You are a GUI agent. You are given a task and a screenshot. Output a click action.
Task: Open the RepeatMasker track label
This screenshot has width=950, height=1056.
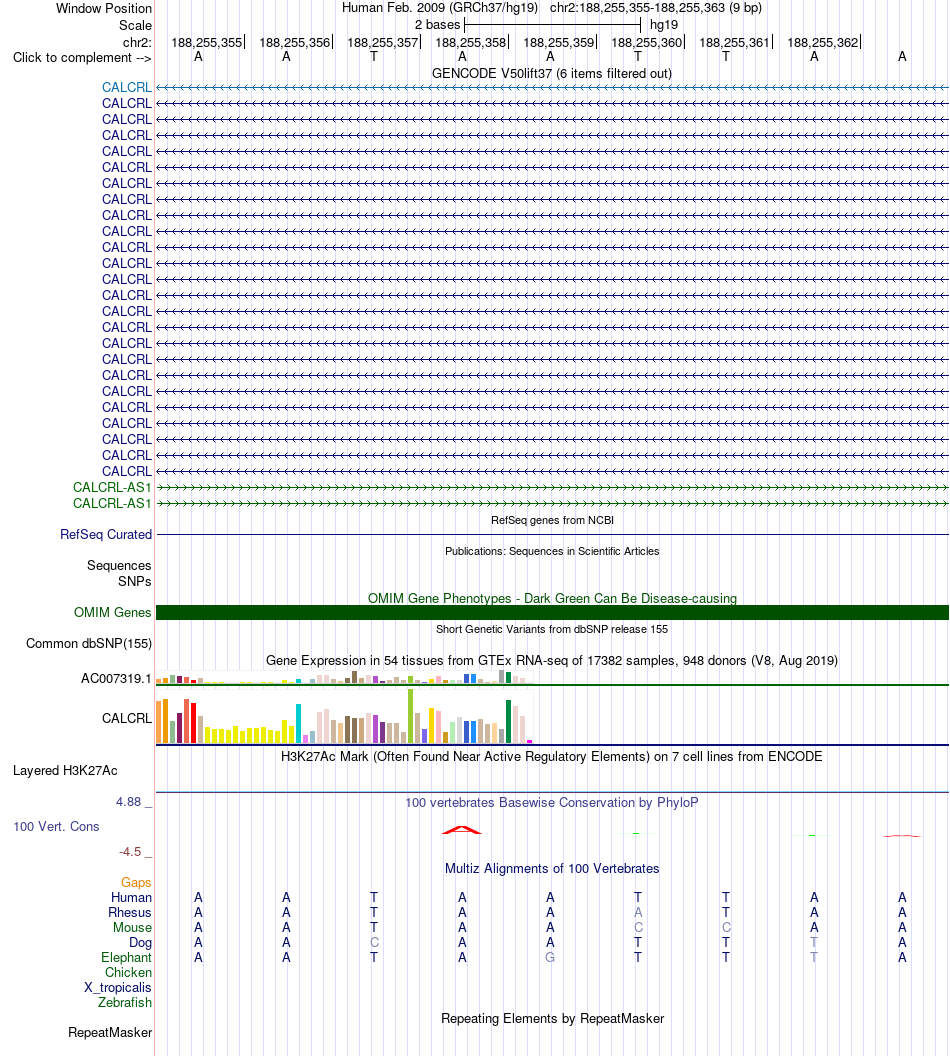(x=110, y=1033)
